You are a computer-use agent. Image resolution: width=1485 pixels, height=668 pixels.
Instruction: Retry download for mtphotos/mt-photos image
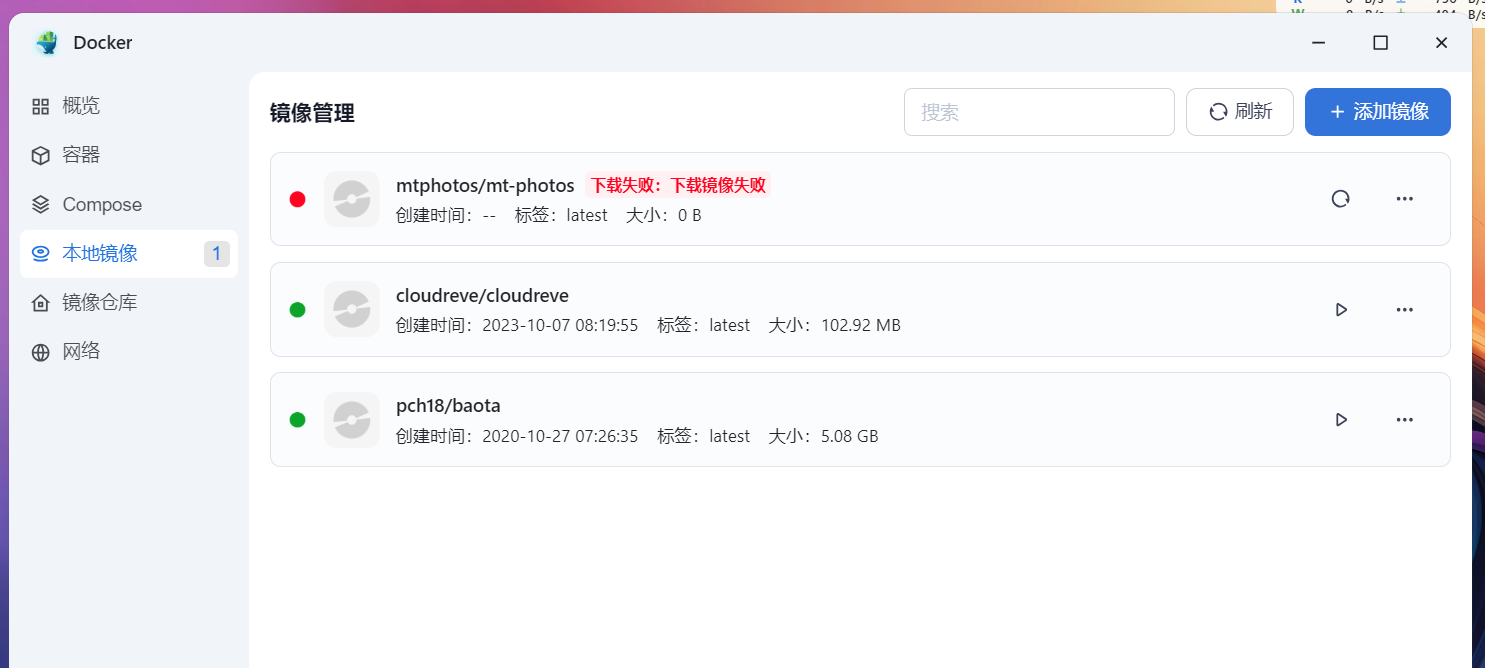pyautogui.click(x=1341, y=199)
